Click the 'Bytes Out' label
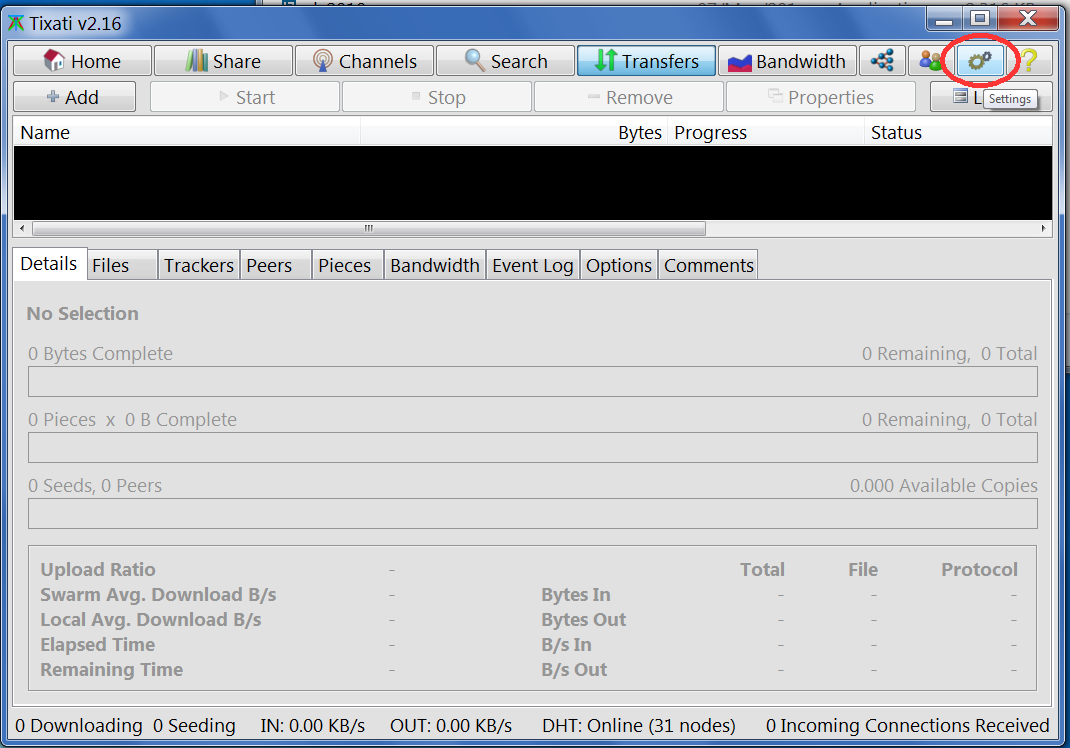 click(x=583, y=620)
